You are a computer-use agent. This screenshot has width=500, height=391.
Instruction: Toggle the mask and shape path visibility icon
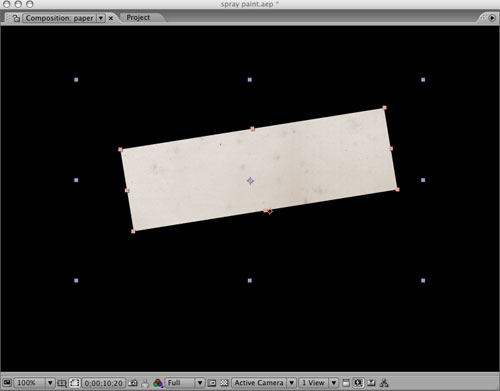(74, 383)
